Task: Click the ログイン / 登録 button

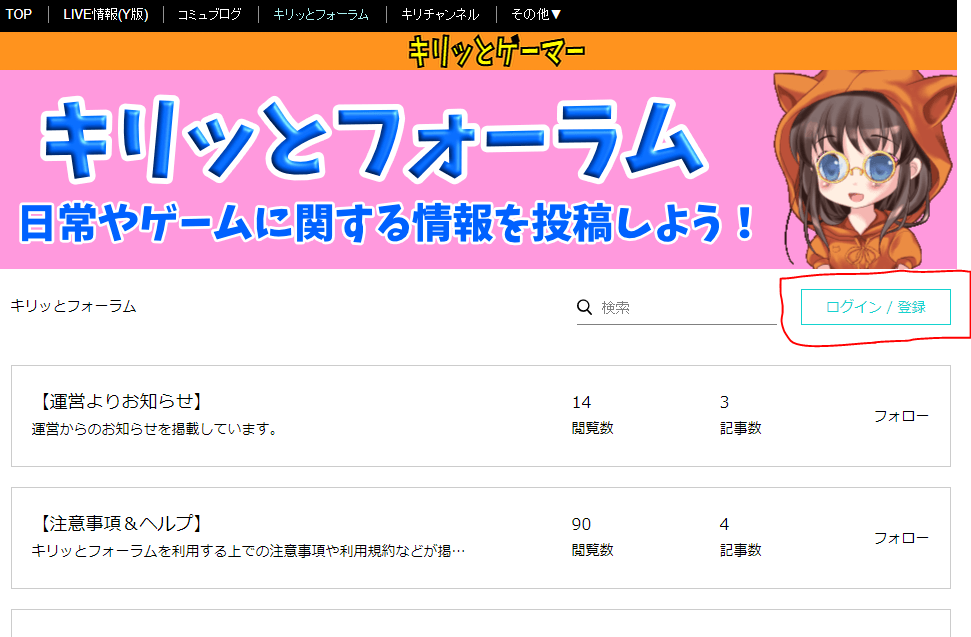Action: tap(876, 307)
